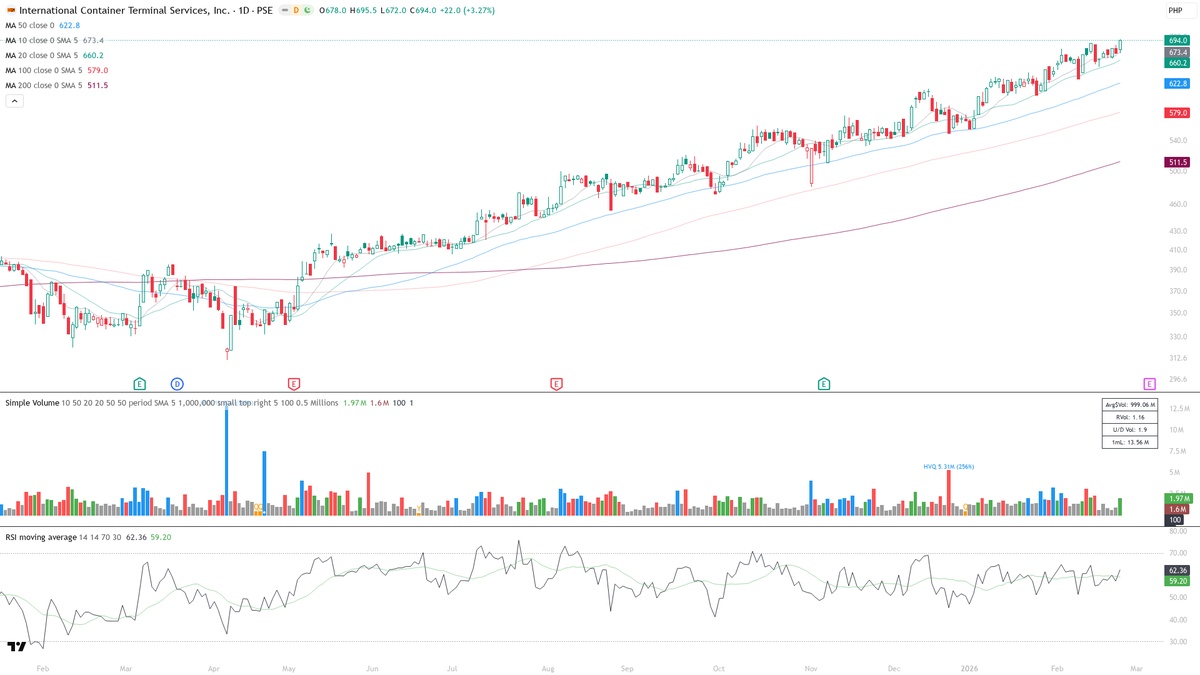
Task: Open the purple upcoming earnings marker
Action: (1149, 383)
